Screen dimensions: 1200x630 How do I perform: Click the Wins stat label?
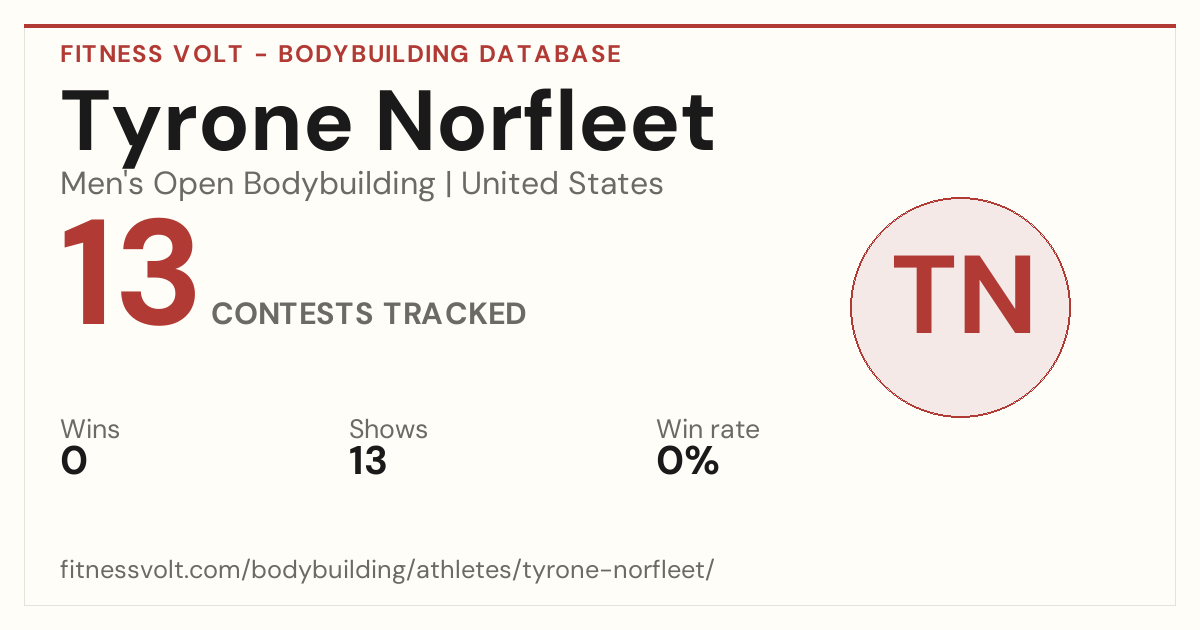(90, 430)
